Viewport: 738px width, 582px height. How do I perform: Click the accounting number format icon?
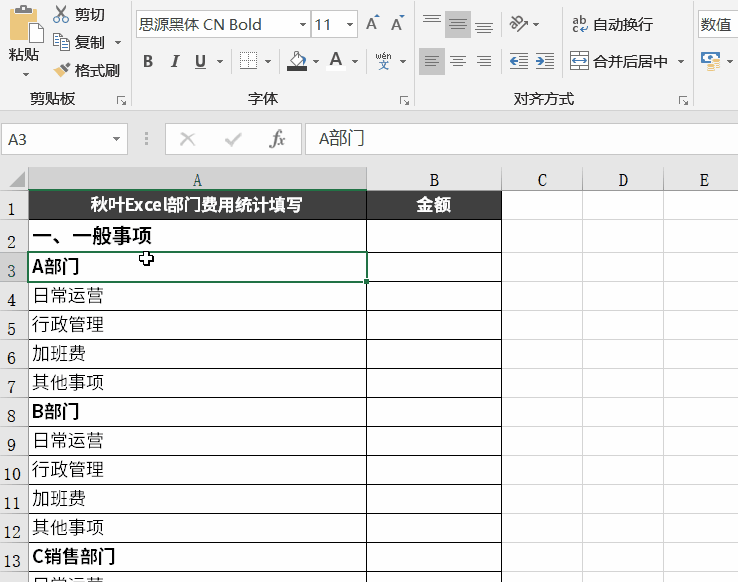[710, 61]
